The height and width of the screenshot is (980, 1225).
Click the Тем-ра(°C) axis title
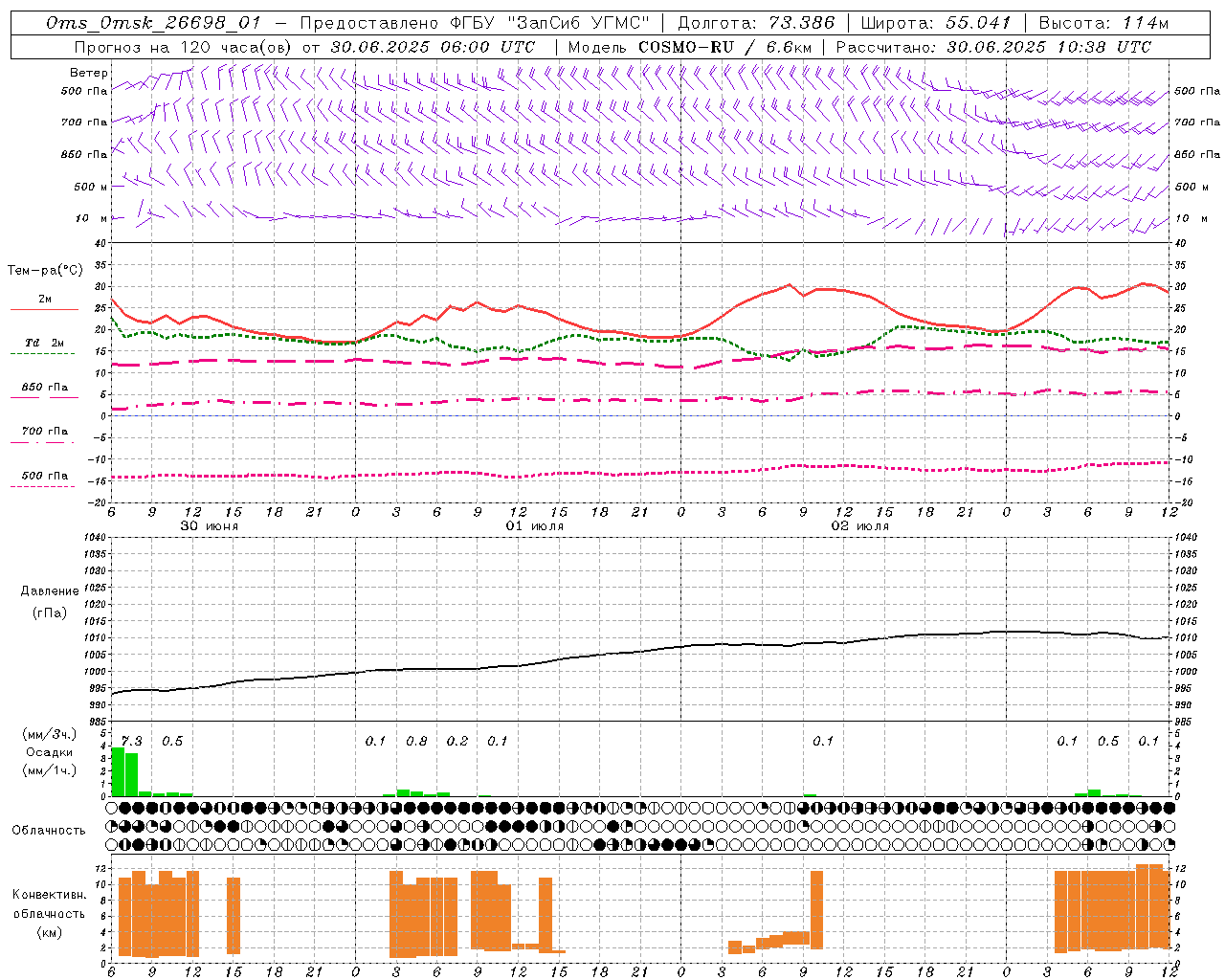tap(45, 271)
